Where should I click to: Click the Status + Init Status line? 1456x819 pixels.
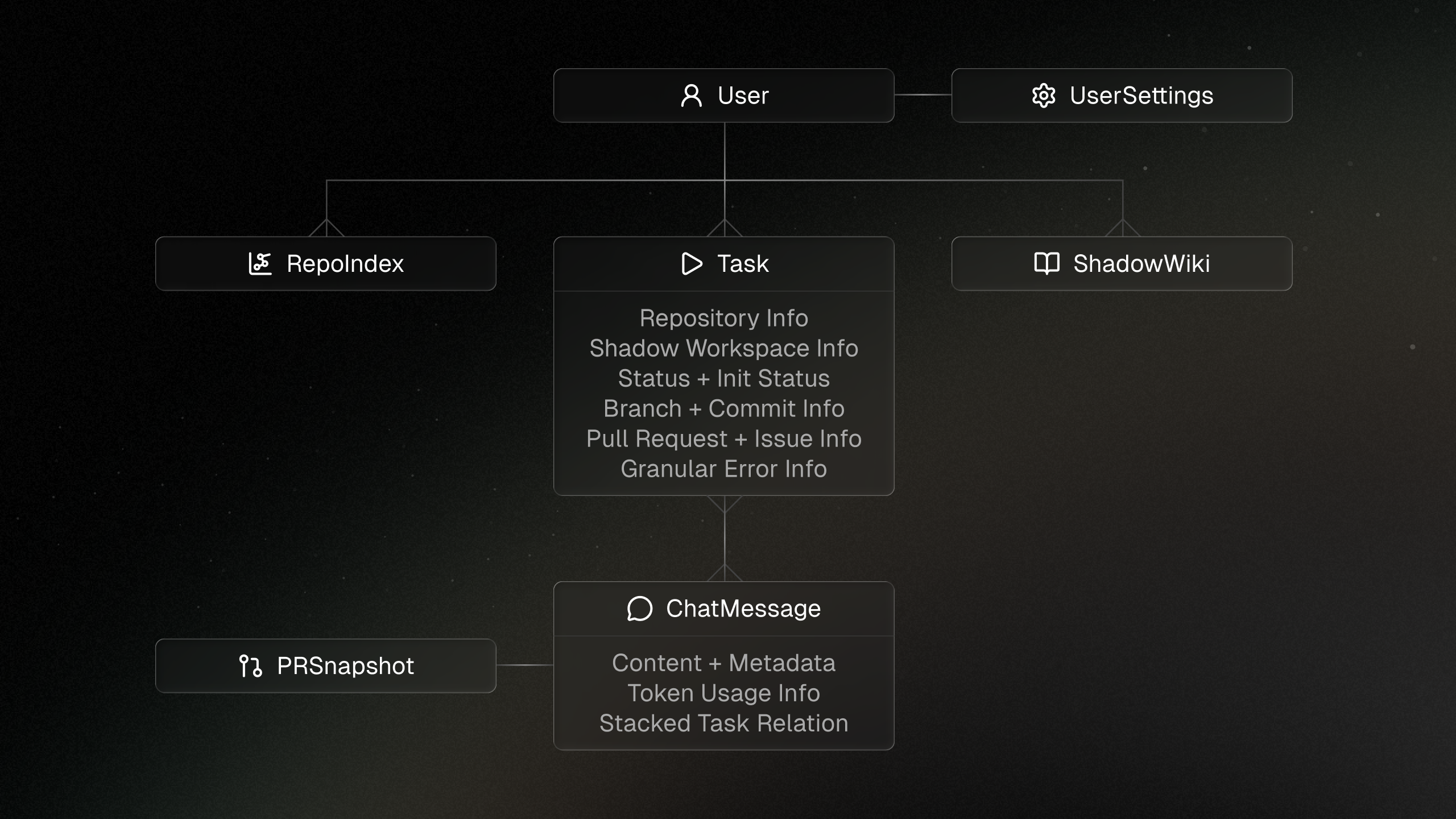point(724,379)
